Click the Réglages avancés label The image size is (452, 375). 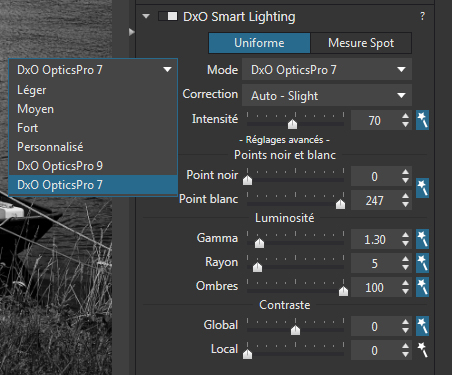[284, 140]
